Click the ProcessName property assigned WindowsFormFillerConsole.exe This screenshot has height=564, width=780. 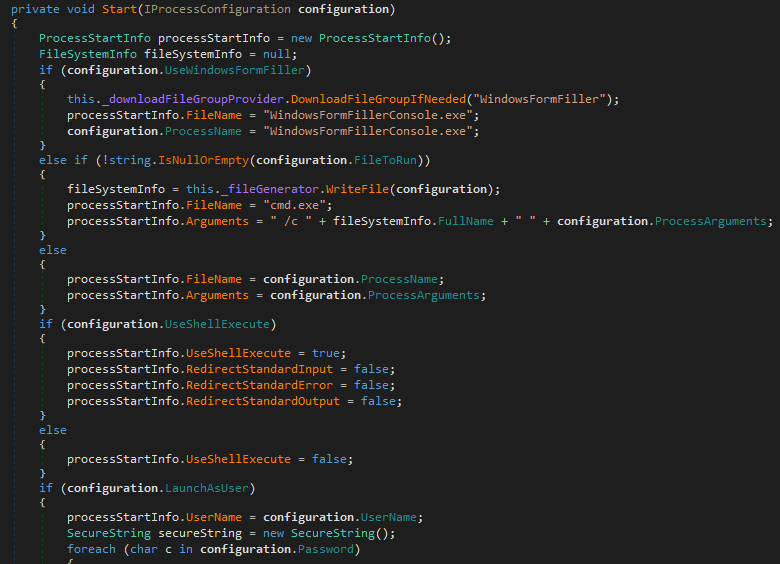click(203, 131)
